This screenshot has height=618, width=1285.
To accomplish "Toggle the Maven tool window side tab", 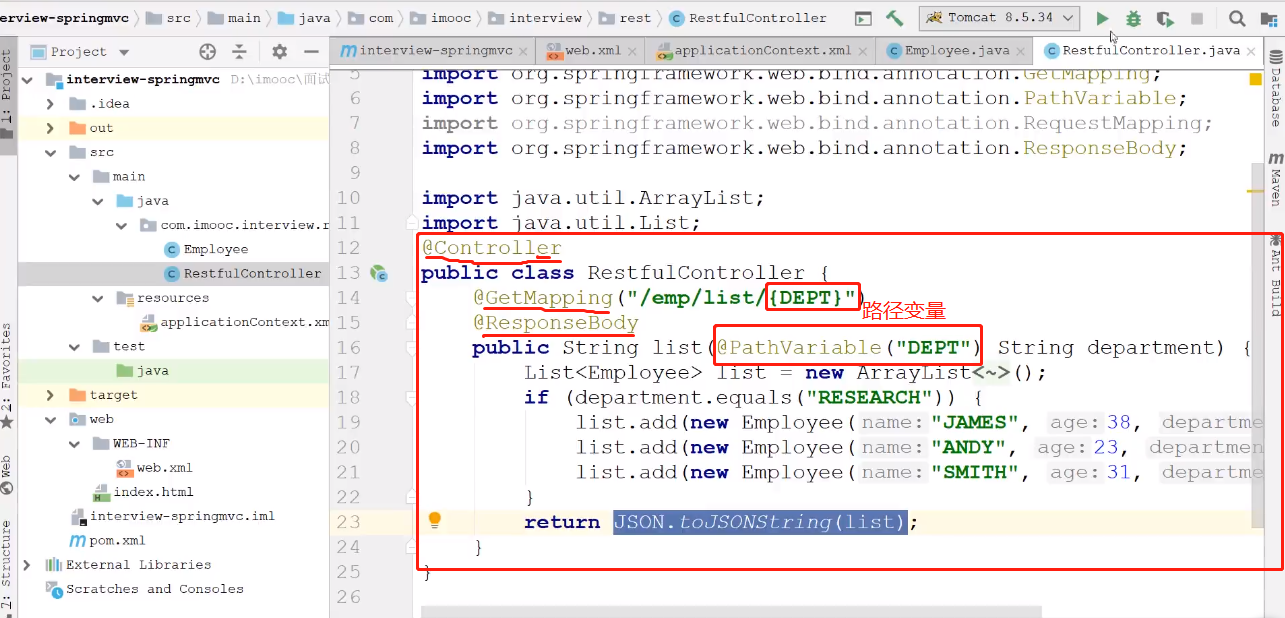I will pos(1275,180).
